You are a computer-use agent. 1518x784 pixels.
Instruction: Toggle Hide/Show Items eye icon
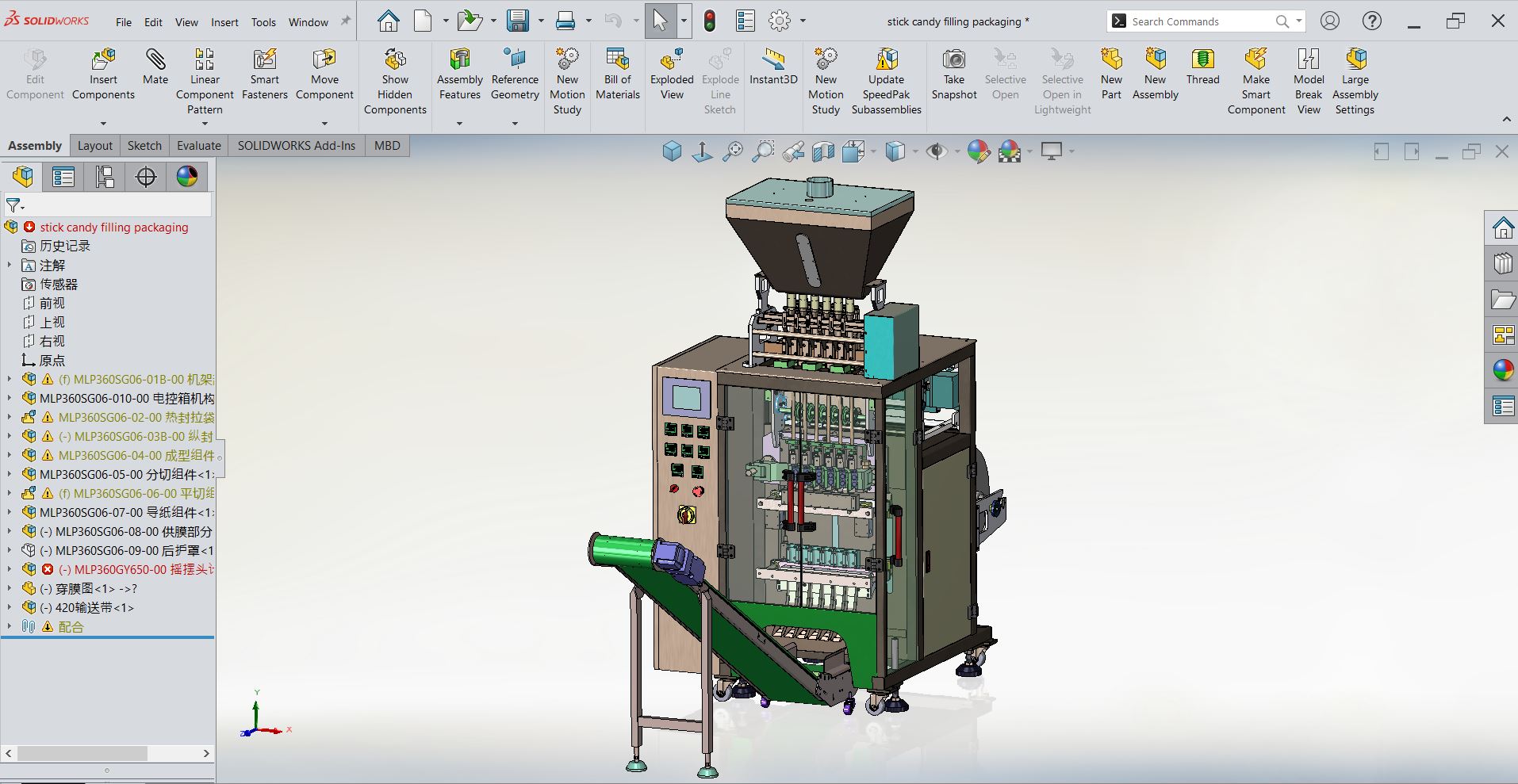(x=937, y=151)
